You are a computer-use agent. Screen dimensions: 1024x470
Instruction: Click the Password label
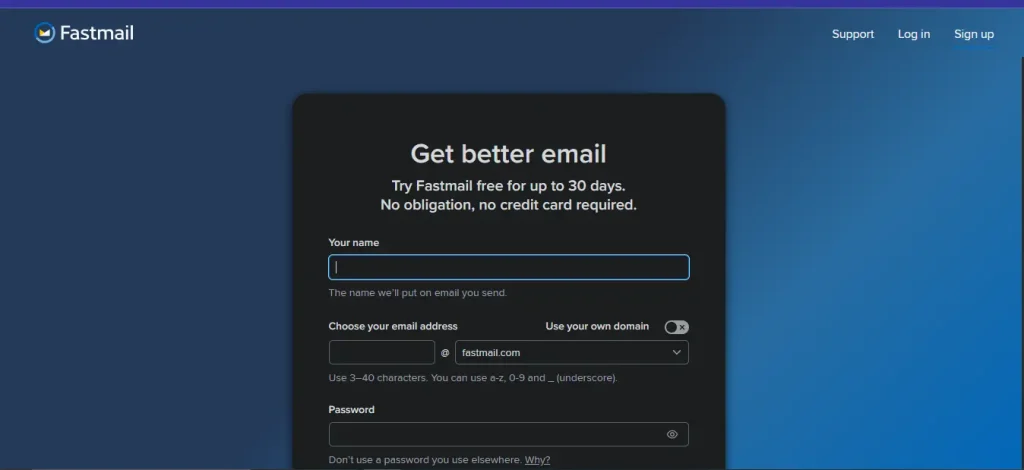coord(351,409)
